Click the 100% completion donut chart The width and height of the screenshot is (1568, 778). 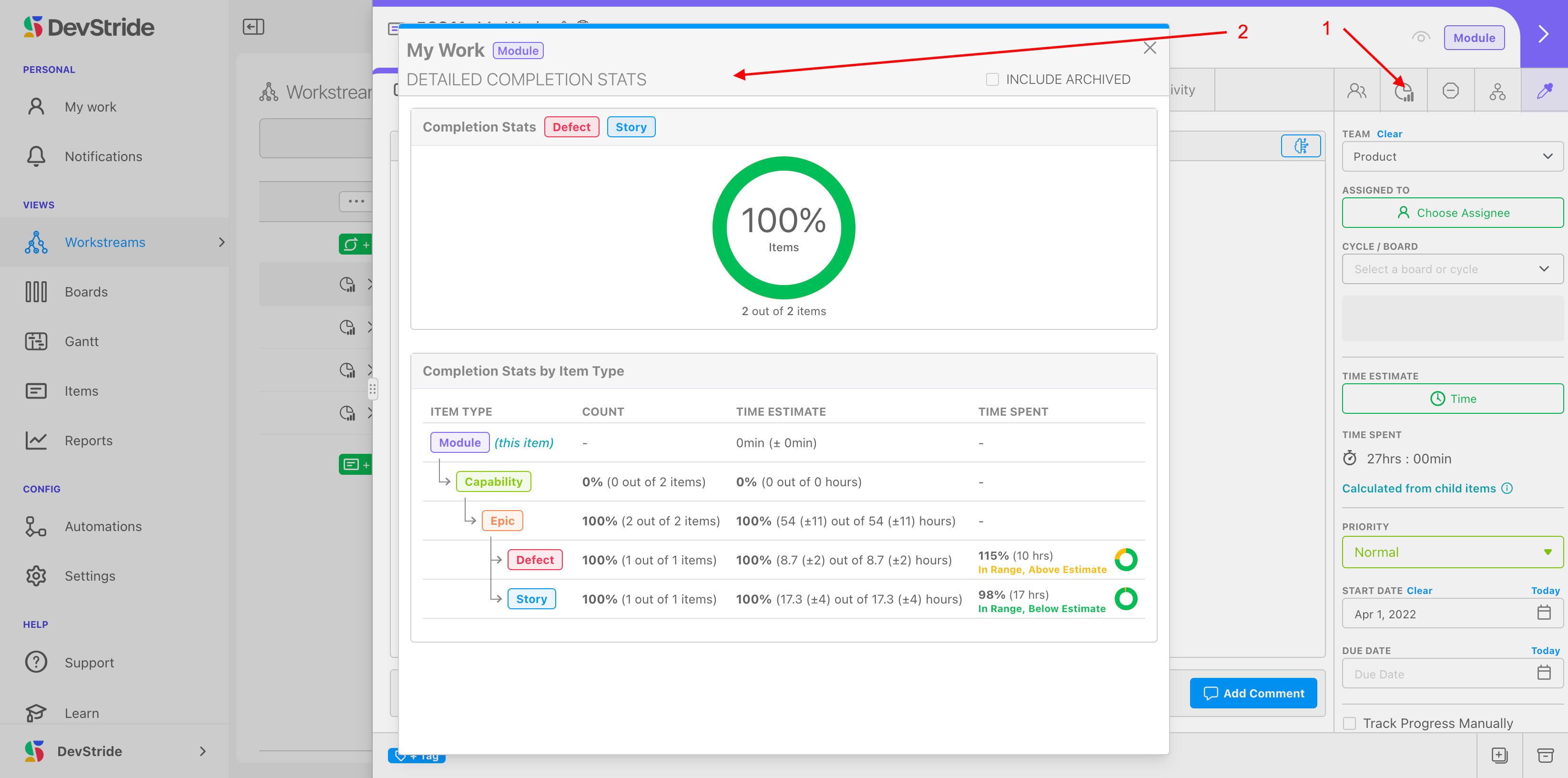(x=784, y=228)
